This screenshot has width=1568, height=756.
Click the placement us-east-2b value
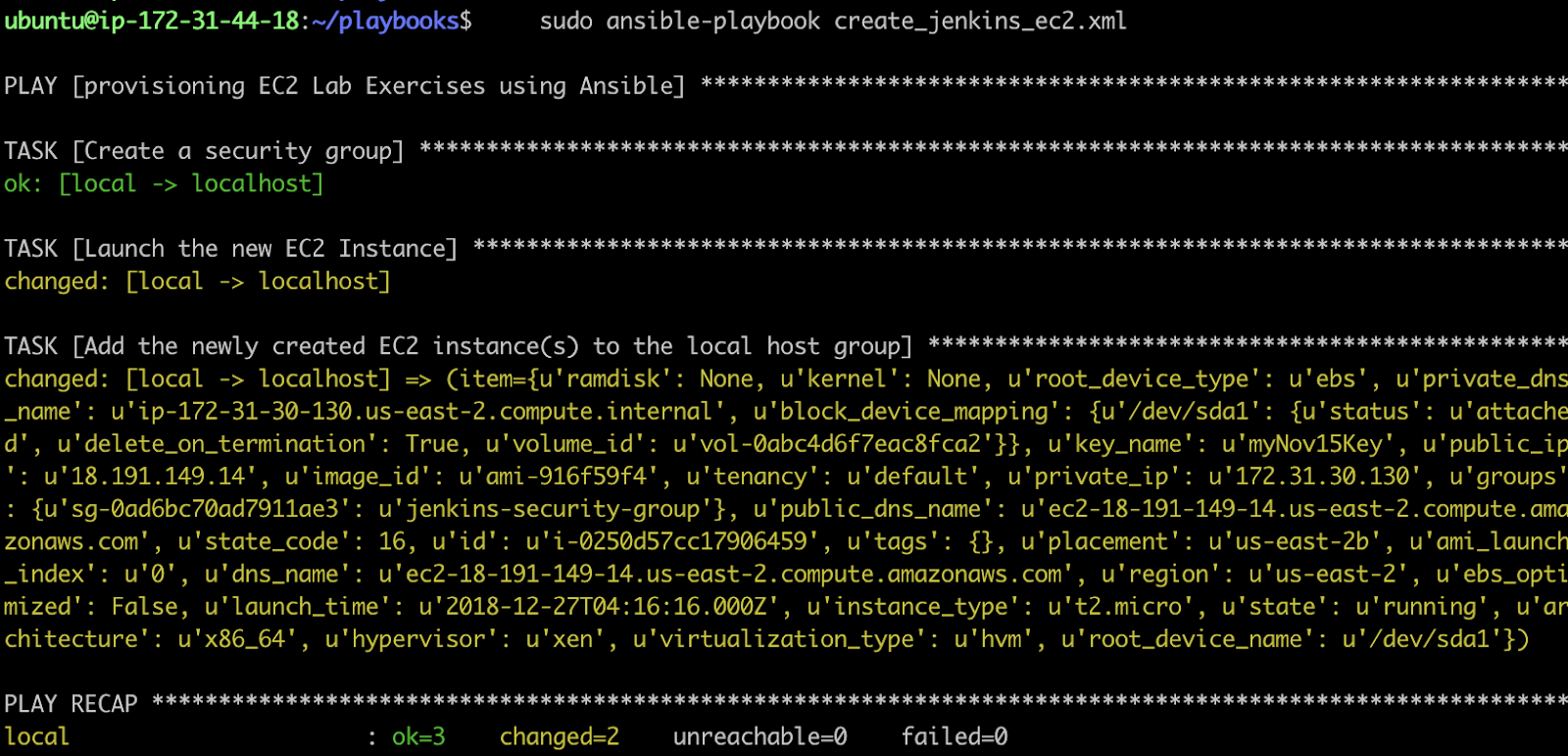1301,541
